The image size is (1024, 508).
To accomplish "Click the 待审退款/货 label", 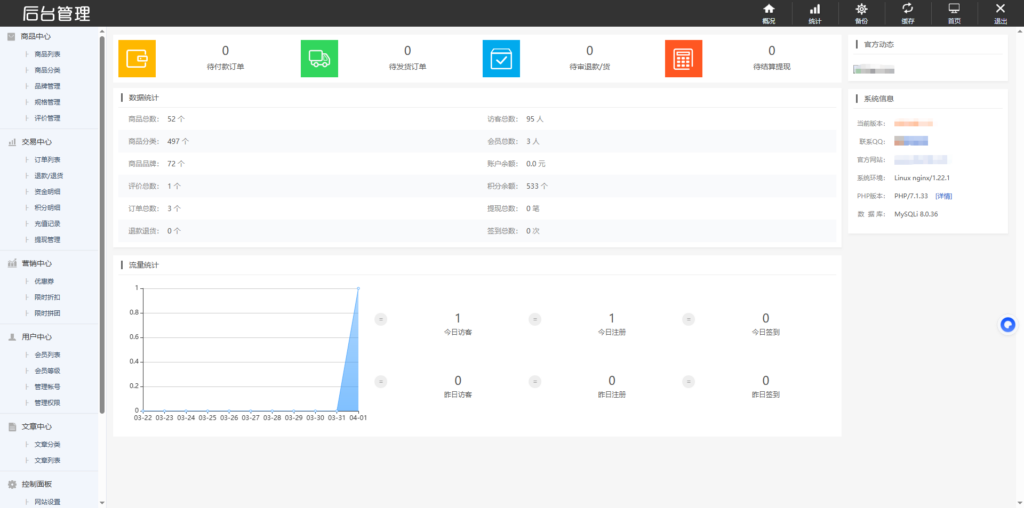I will click(x=590, y=67).
